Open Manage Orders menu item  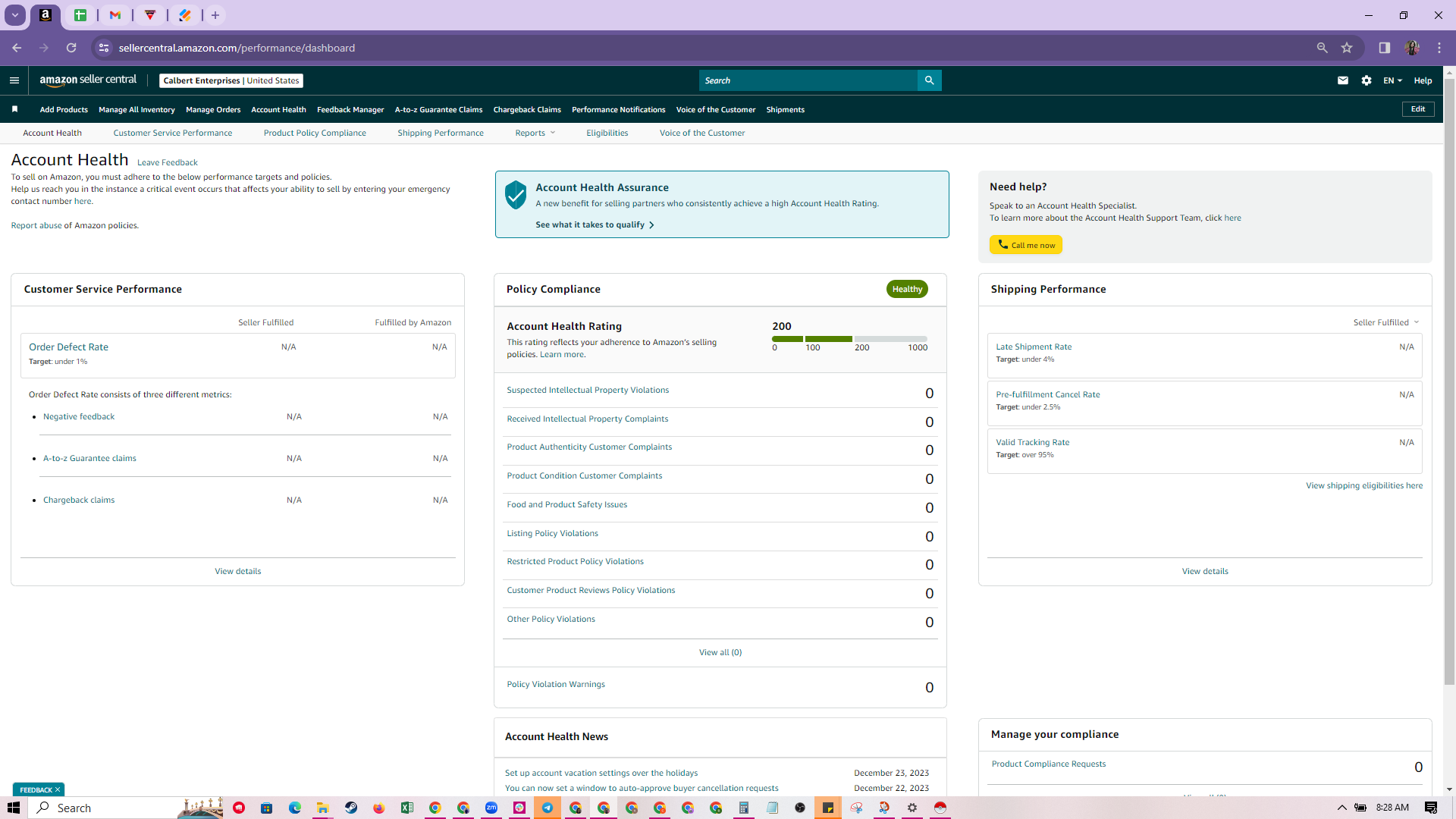coord(213,110)
